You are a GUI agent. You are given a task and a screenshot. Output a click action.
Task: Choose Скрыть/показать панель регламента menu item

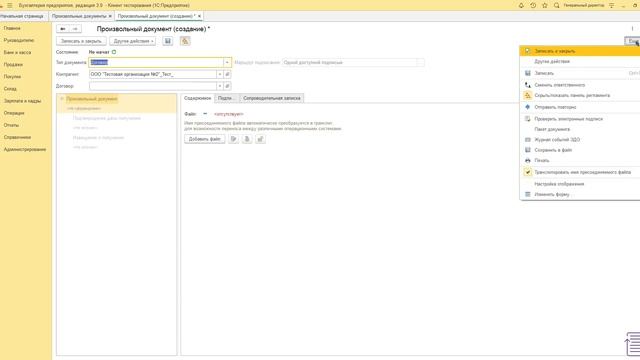580,95
